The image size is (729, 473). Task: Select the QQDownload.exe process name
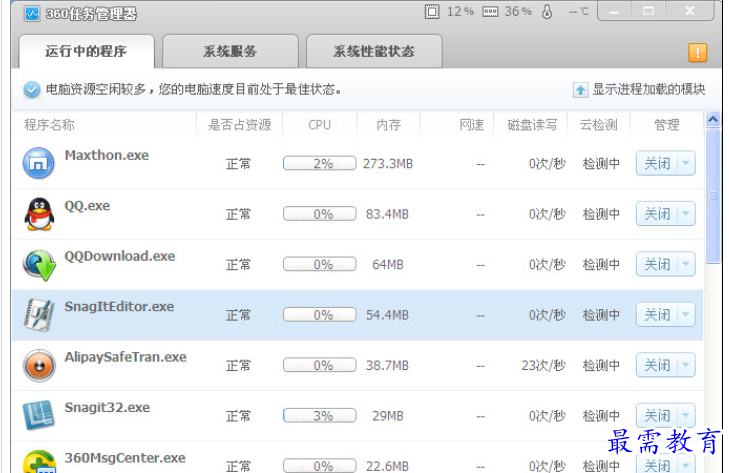120,256
